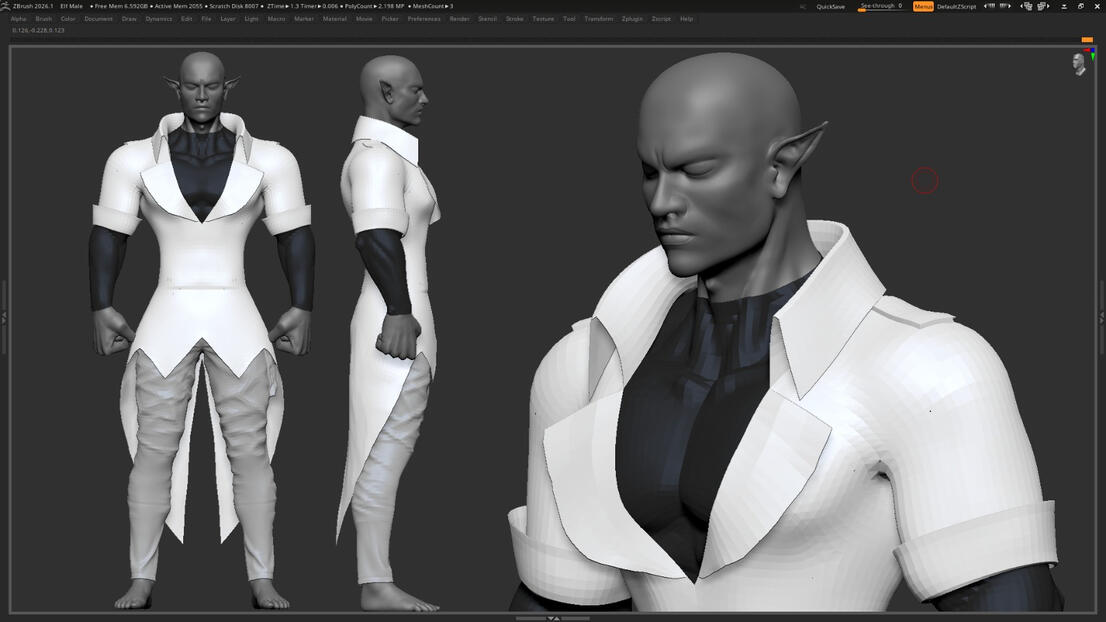Click the circular interface icon near the close button

pyautogui.click(x=1081, y=6)
